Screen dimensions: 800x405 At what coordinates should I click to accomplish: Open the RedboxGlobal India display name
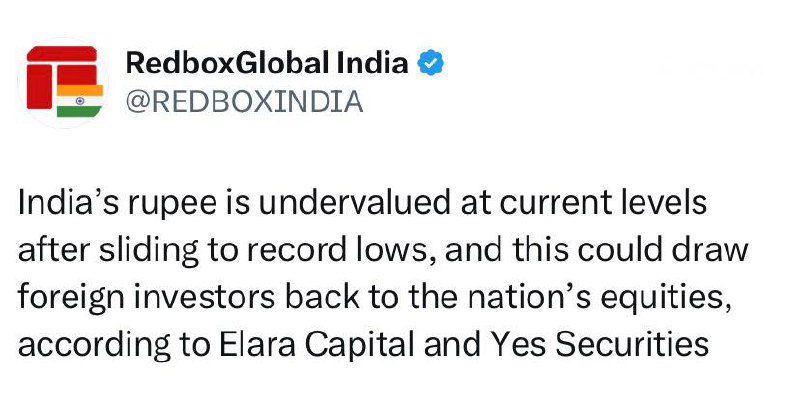pos(267,64)
